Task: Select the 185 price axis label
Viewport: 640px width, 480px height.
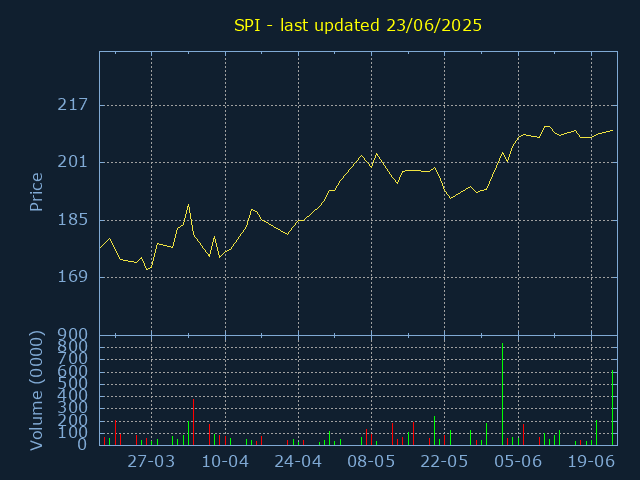Action: (x=73, y=220)
